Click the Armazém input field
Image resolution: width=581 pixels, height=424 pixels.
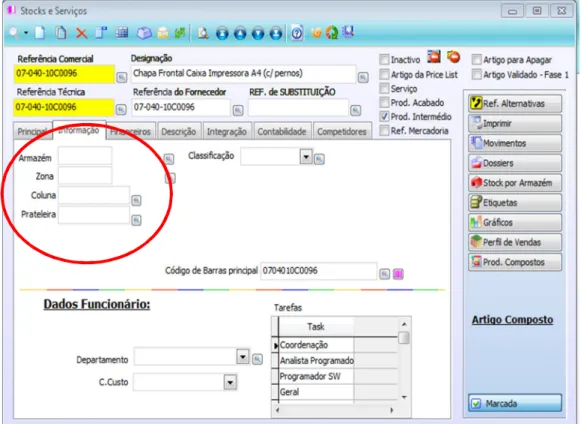pyautogui.click(x=85, y=156)
